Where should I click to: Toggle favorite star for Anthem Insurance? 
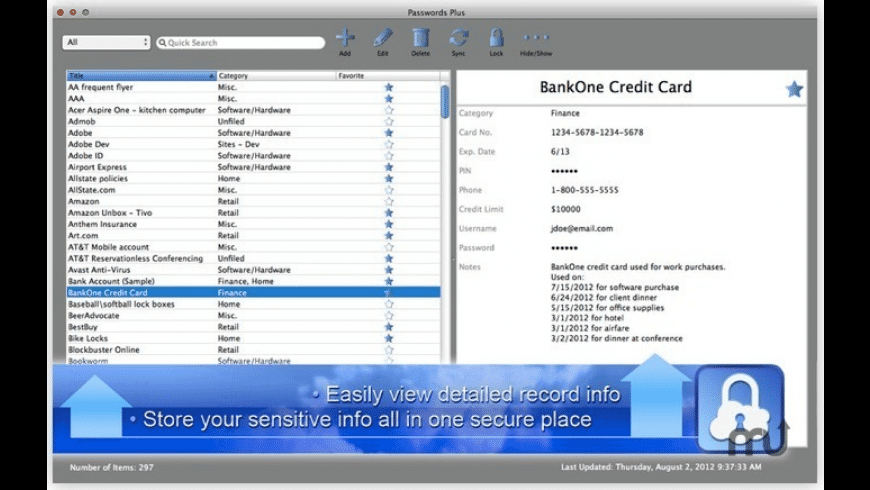point(389,224)
